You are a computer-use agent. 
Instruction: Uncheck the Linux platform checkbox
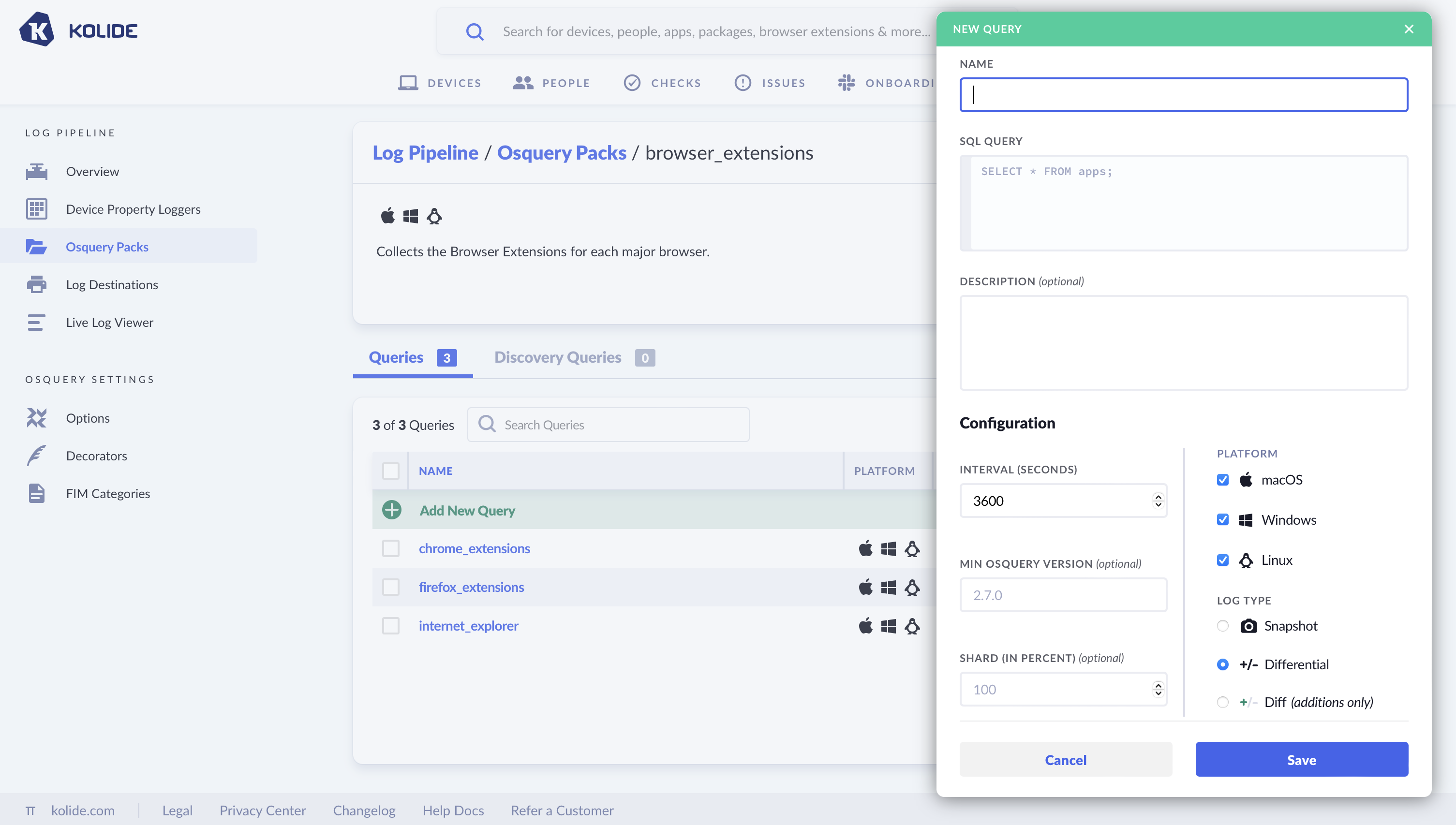pyautogui.click(x=1222, y=560)
